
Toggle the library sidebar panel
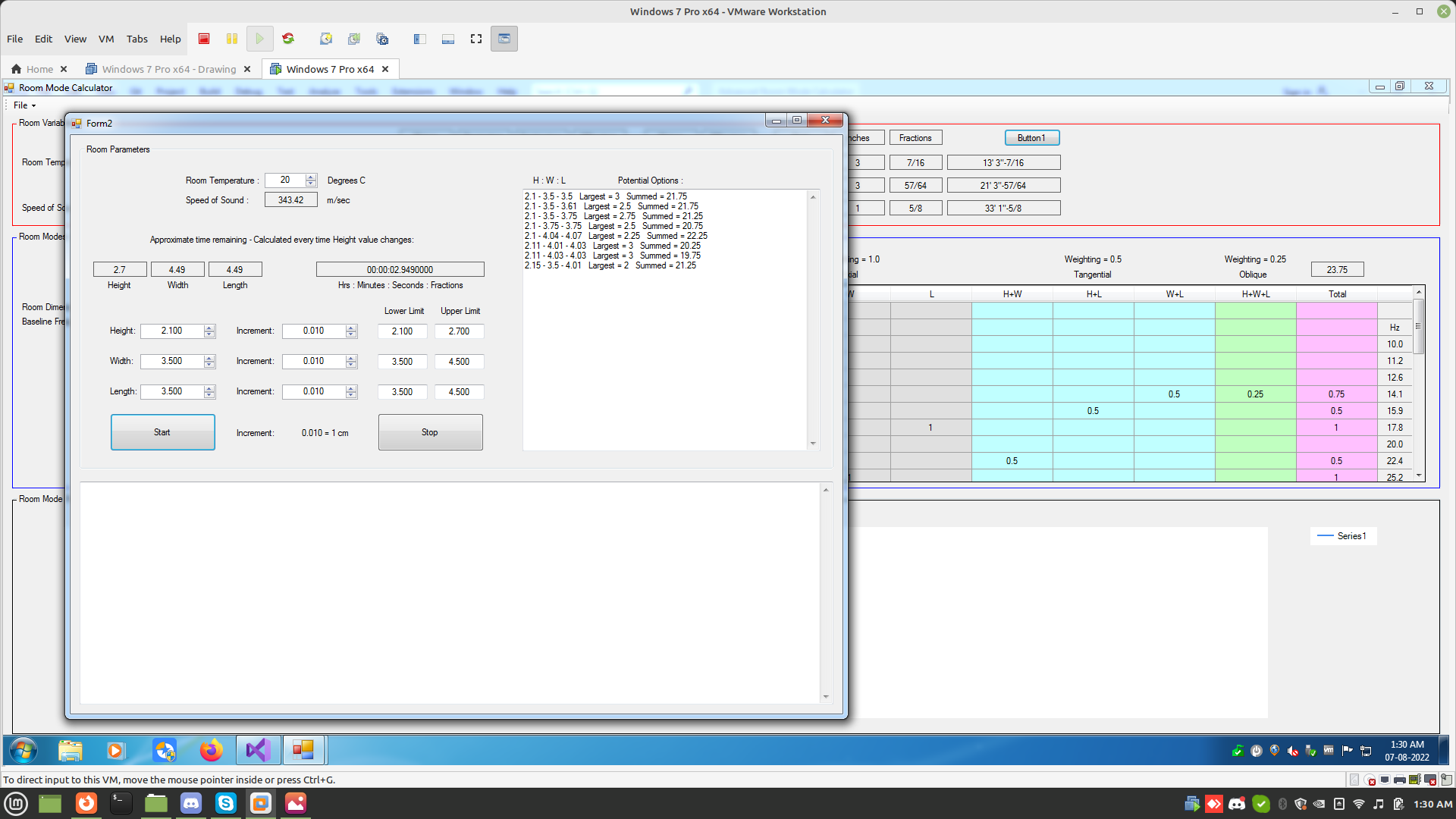419,39
